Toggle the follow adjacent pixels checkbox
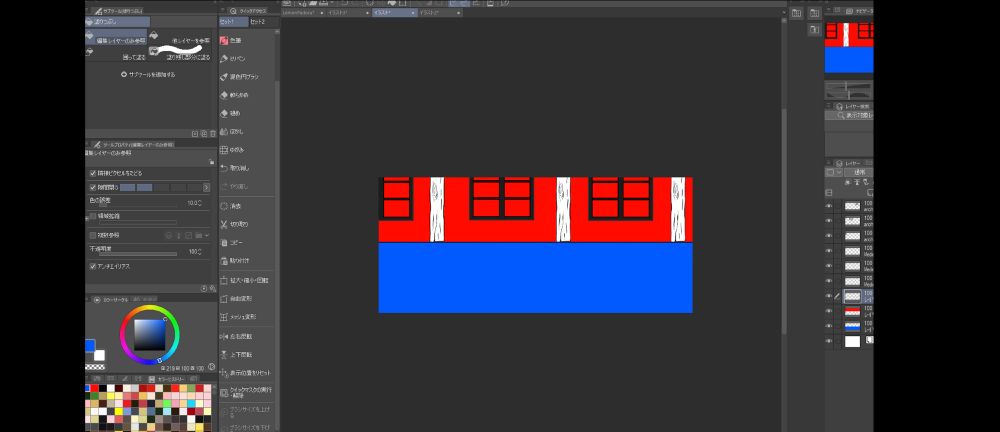1000x432 pixels. click(x=93, y=174)
